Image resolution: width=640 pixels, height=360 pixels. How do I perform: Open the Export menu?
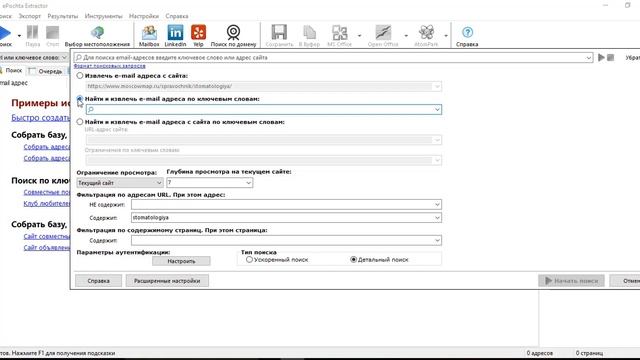[x=30, y=16]
